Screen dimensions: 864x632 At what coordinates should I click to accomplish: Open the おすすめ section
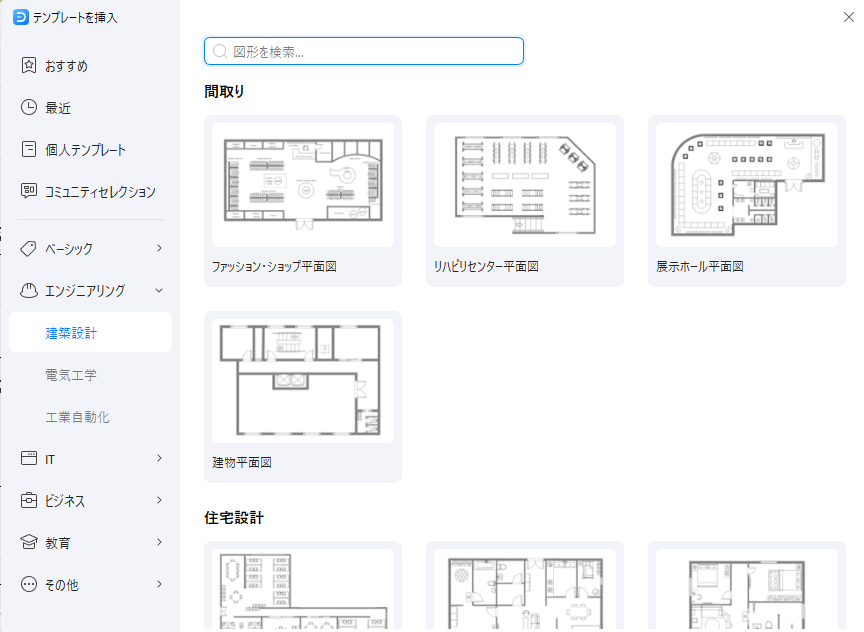click(90, 66)
